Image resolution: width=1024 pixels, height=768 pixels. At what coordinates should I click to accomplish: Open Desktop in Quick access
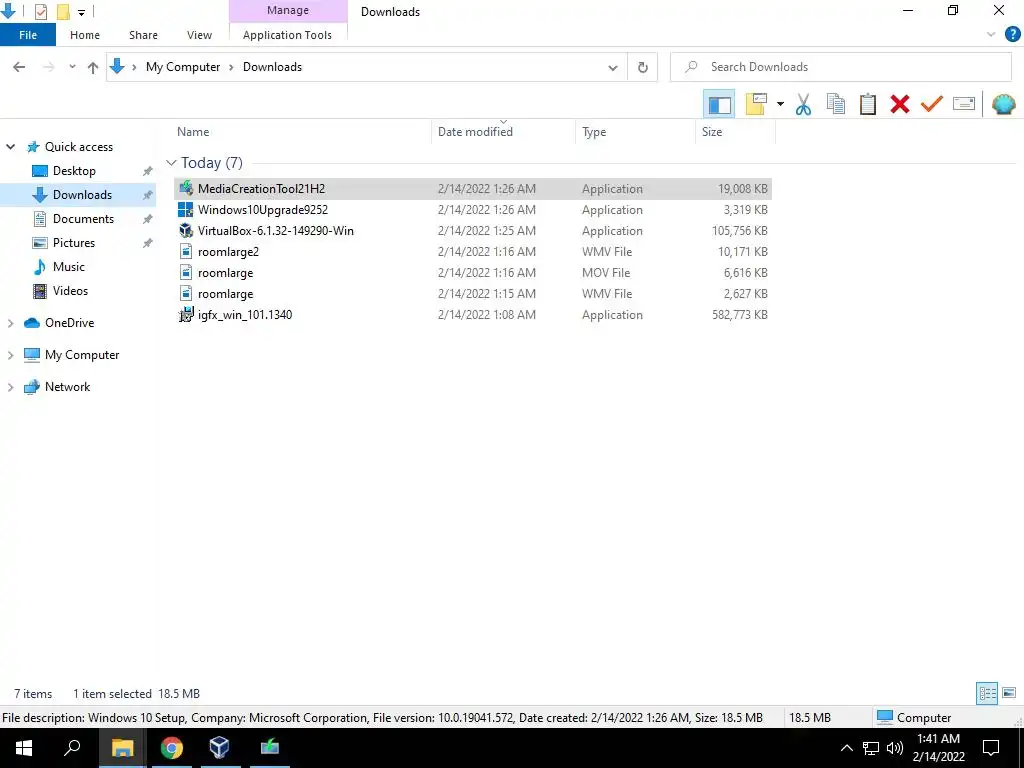pos(74,171)
